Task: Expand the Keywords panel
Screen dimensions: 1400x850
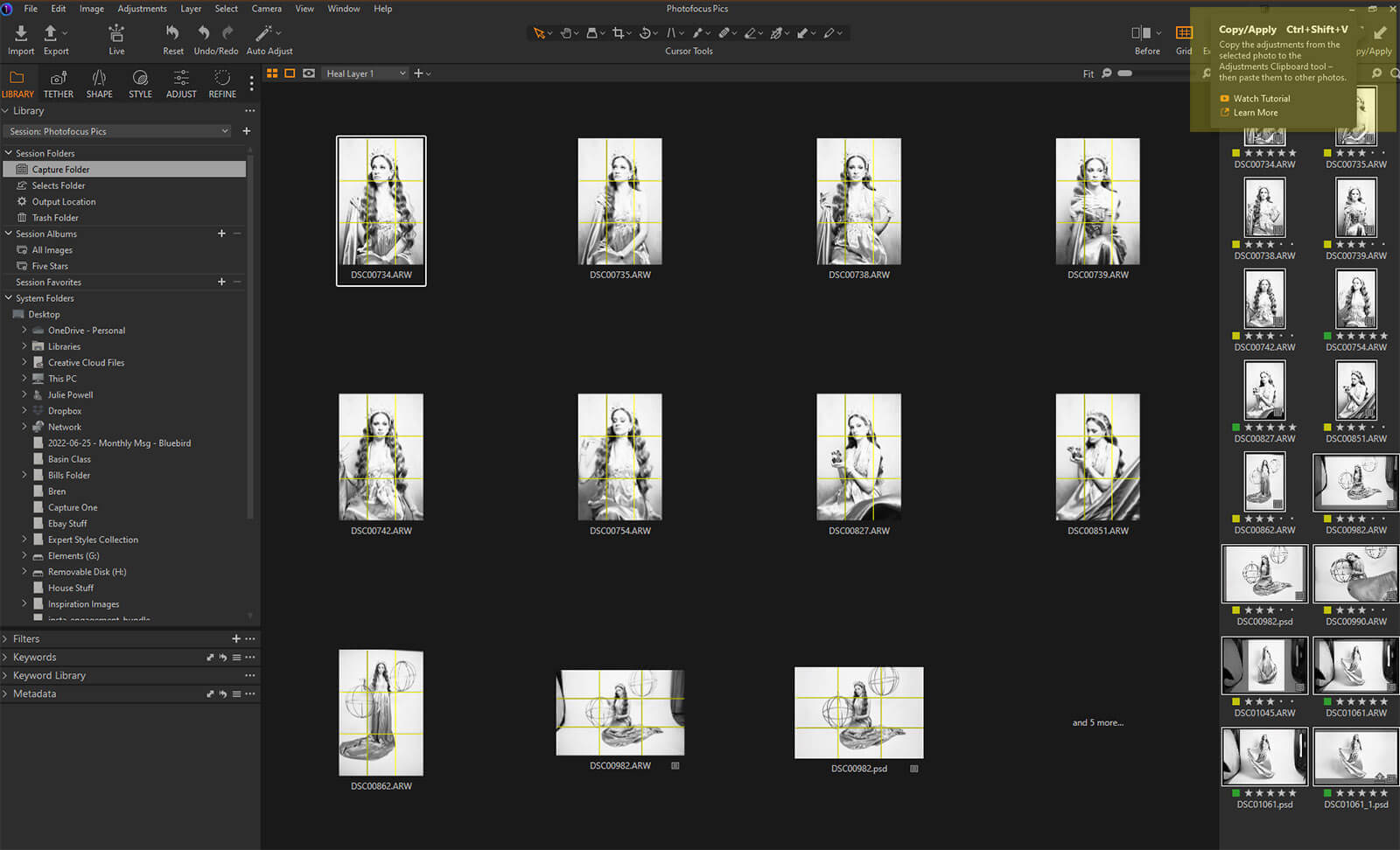Action: click(x=35, y=658)
